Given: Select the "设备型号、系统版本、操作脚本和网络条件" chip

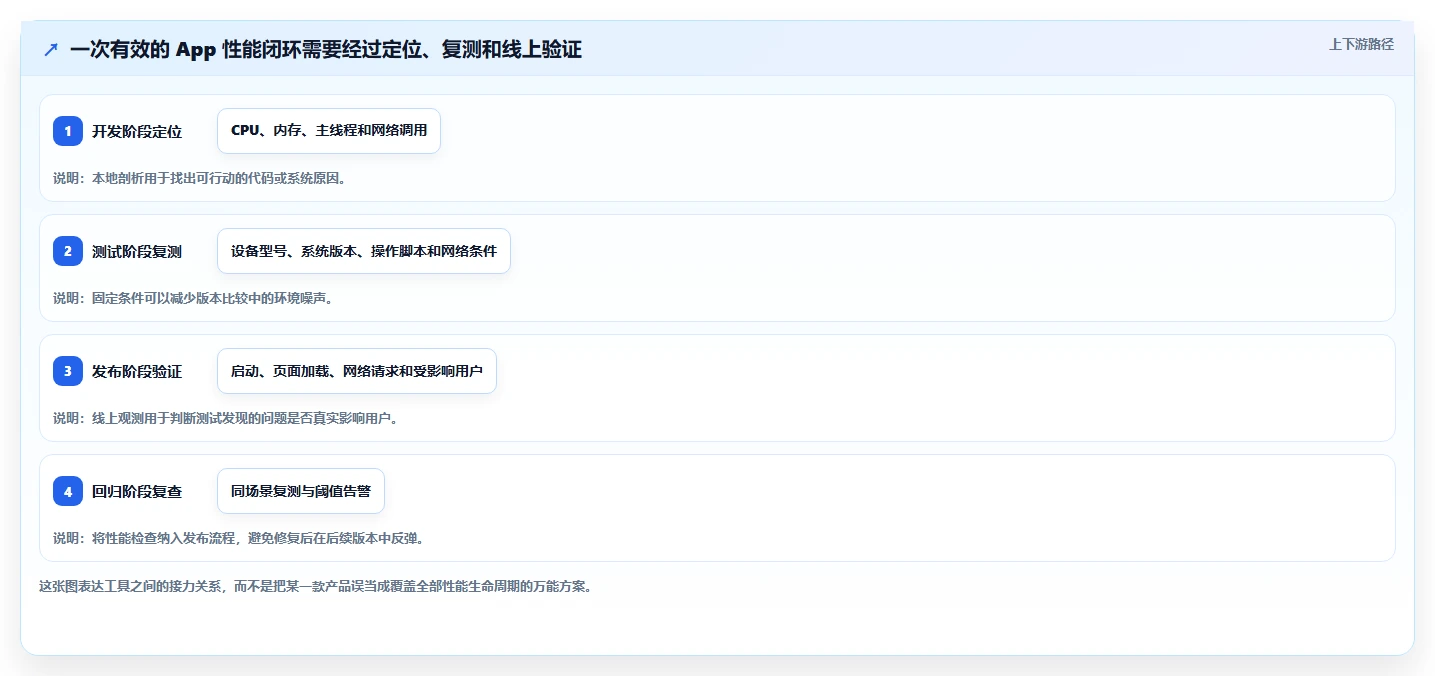Looking at the screenshot, I should pos(364,251).
